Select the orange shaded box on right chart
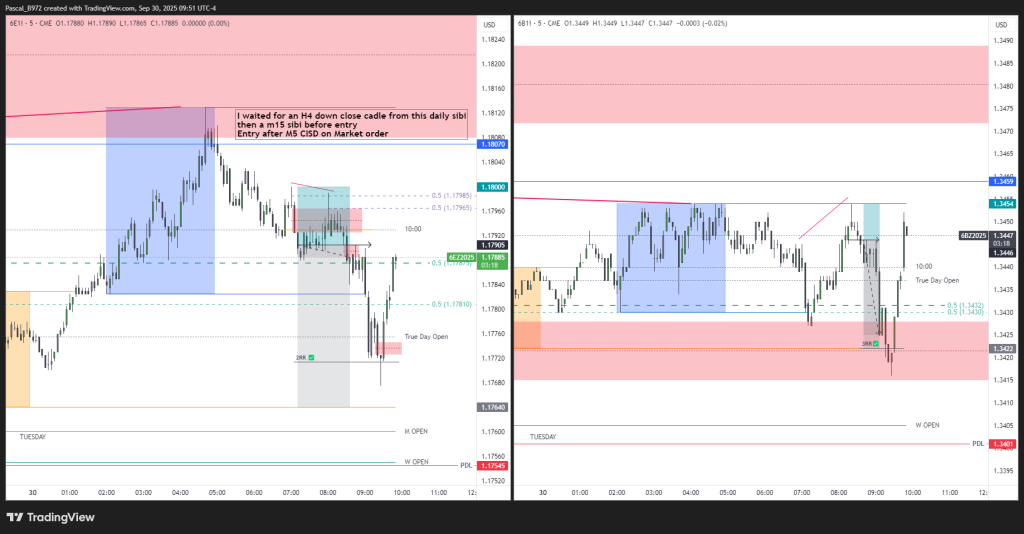The width and height of the screenshot is (1024, 534). (527, 308)
